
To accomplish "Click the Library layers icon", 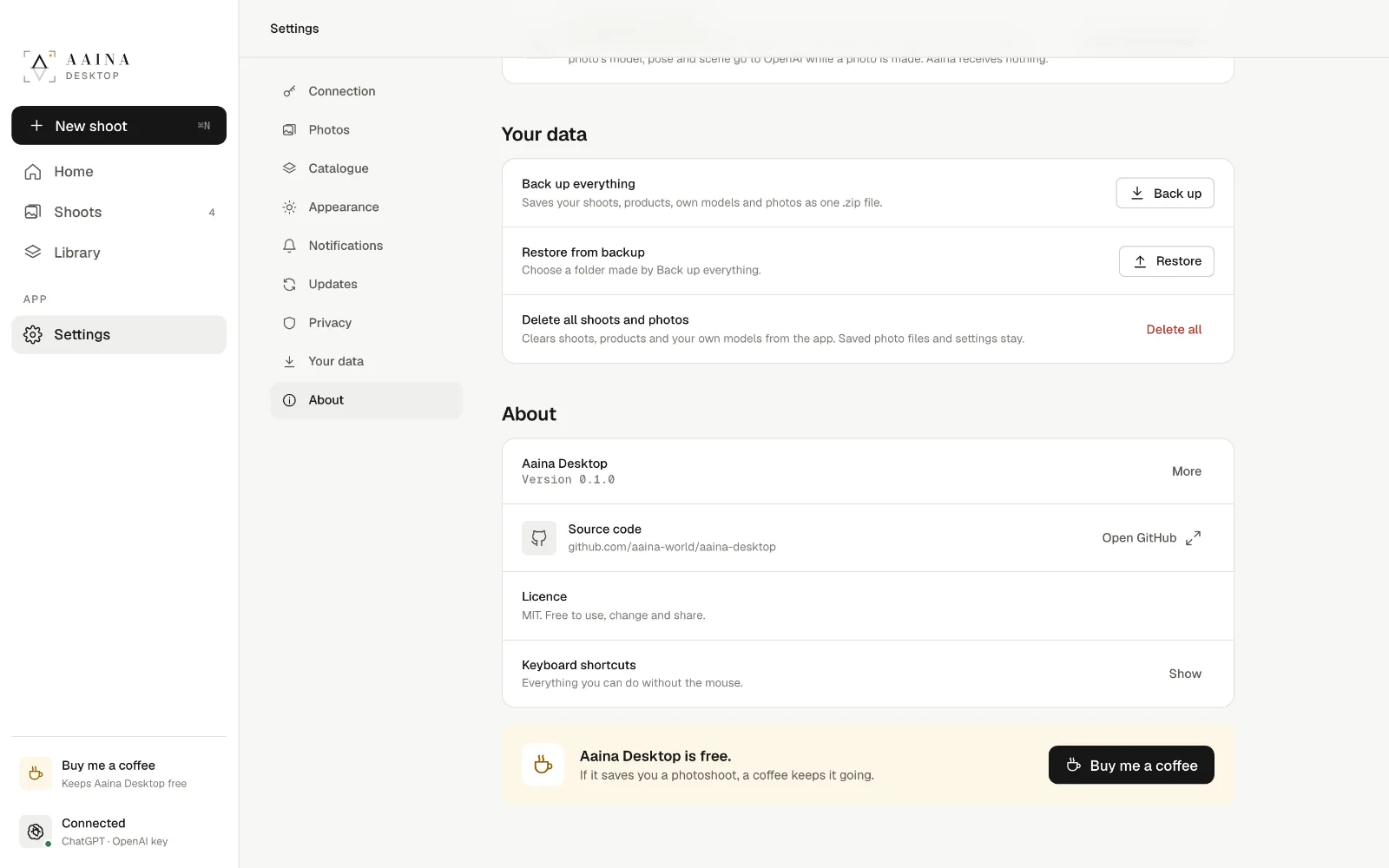I will [33, 253].
